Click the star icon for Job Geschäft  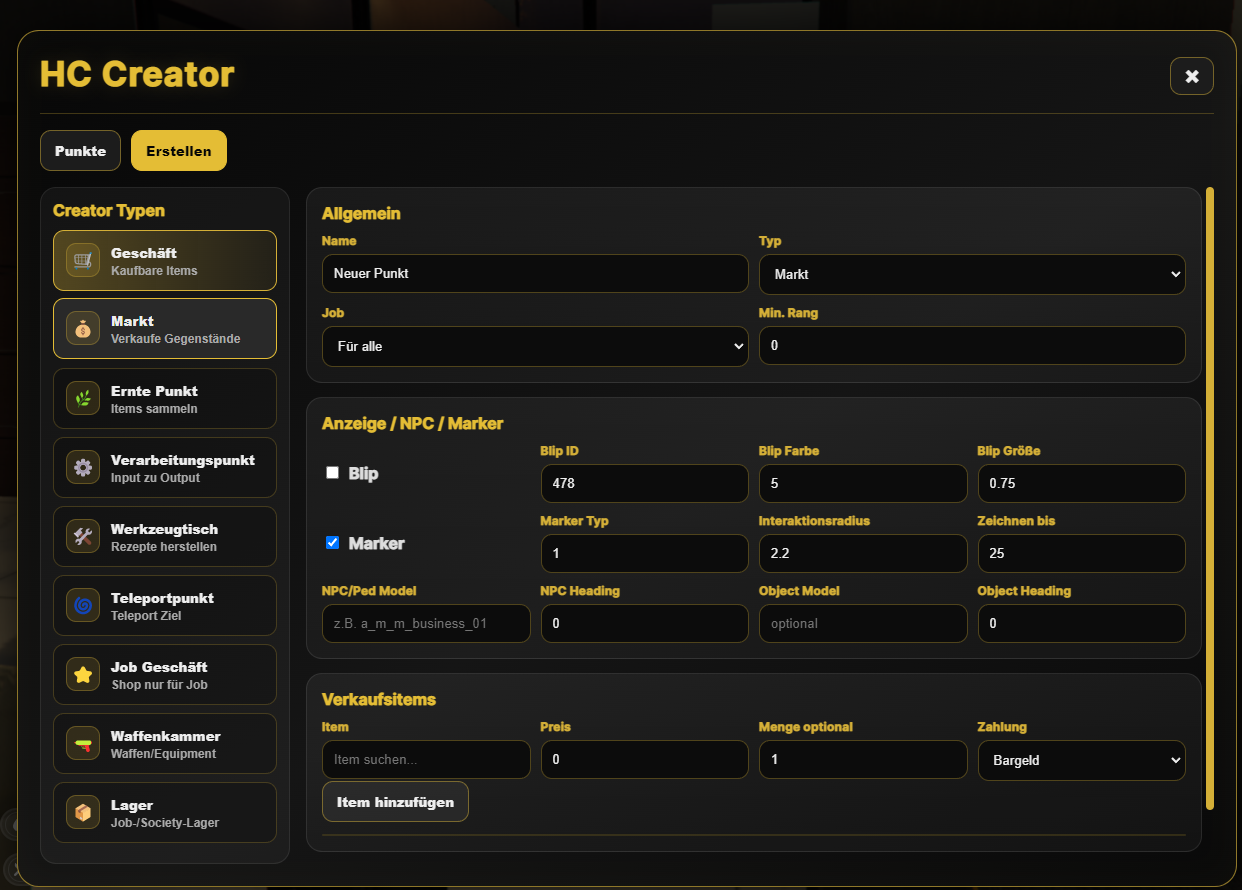[x=83, y=674]
